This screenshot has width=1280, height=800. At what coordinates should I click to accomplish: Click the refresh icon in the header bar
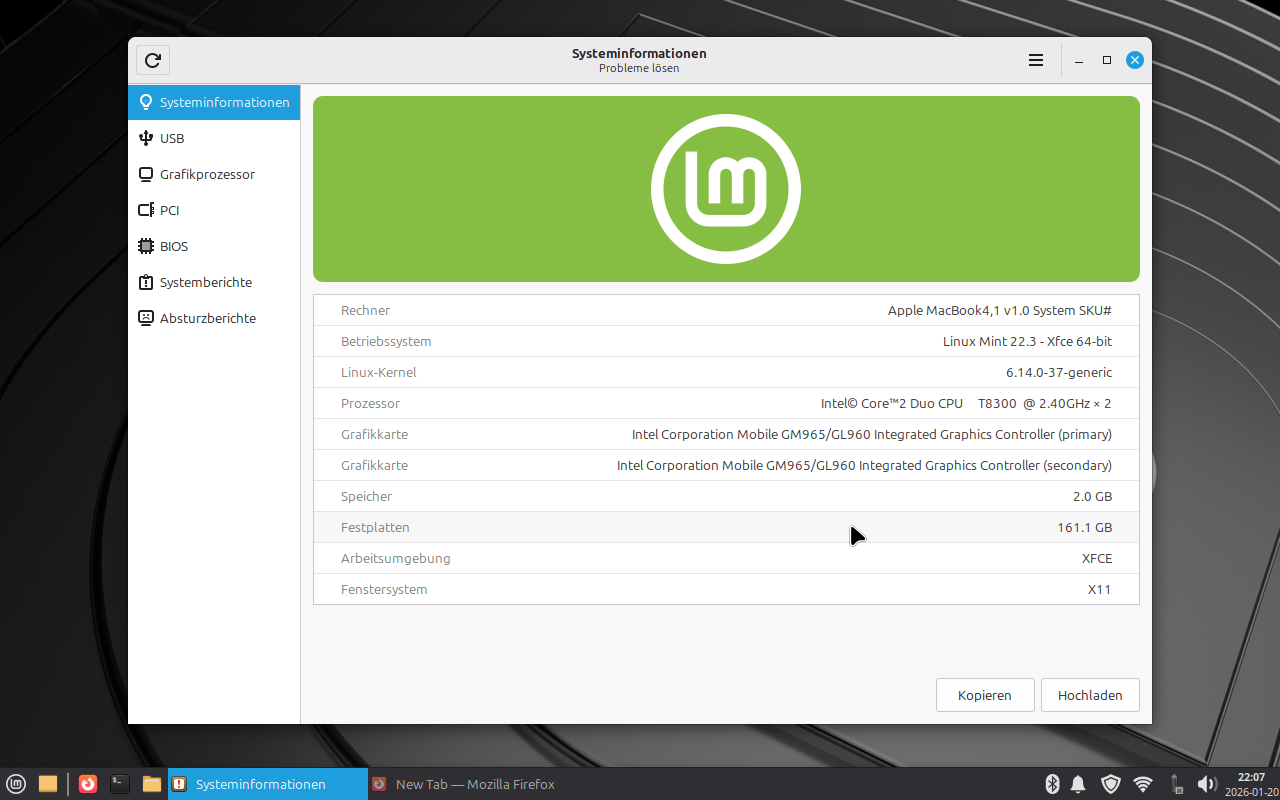153,60
